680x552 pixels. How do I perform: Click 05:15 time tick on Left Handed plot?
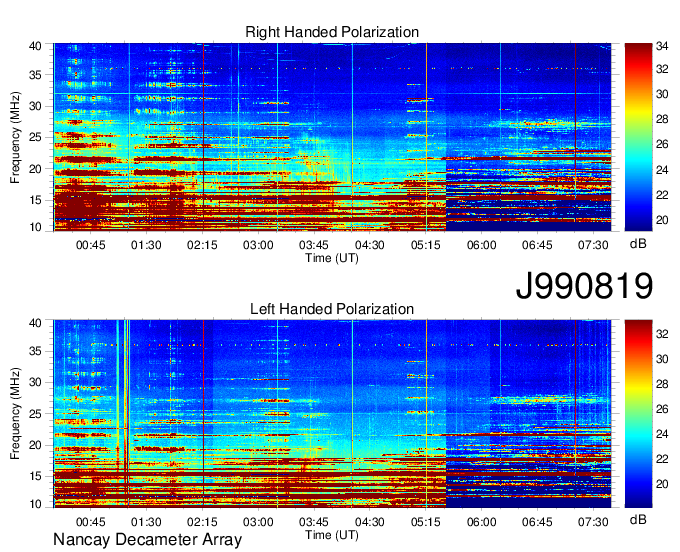pos(425,522)
